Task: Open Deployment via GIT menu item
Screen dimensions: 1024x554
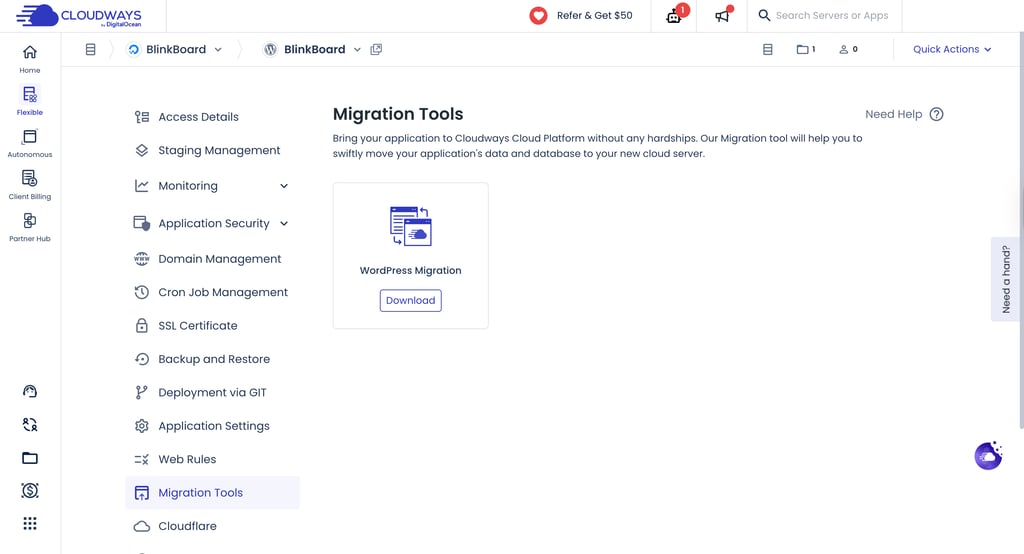Action: coord(212,392)
